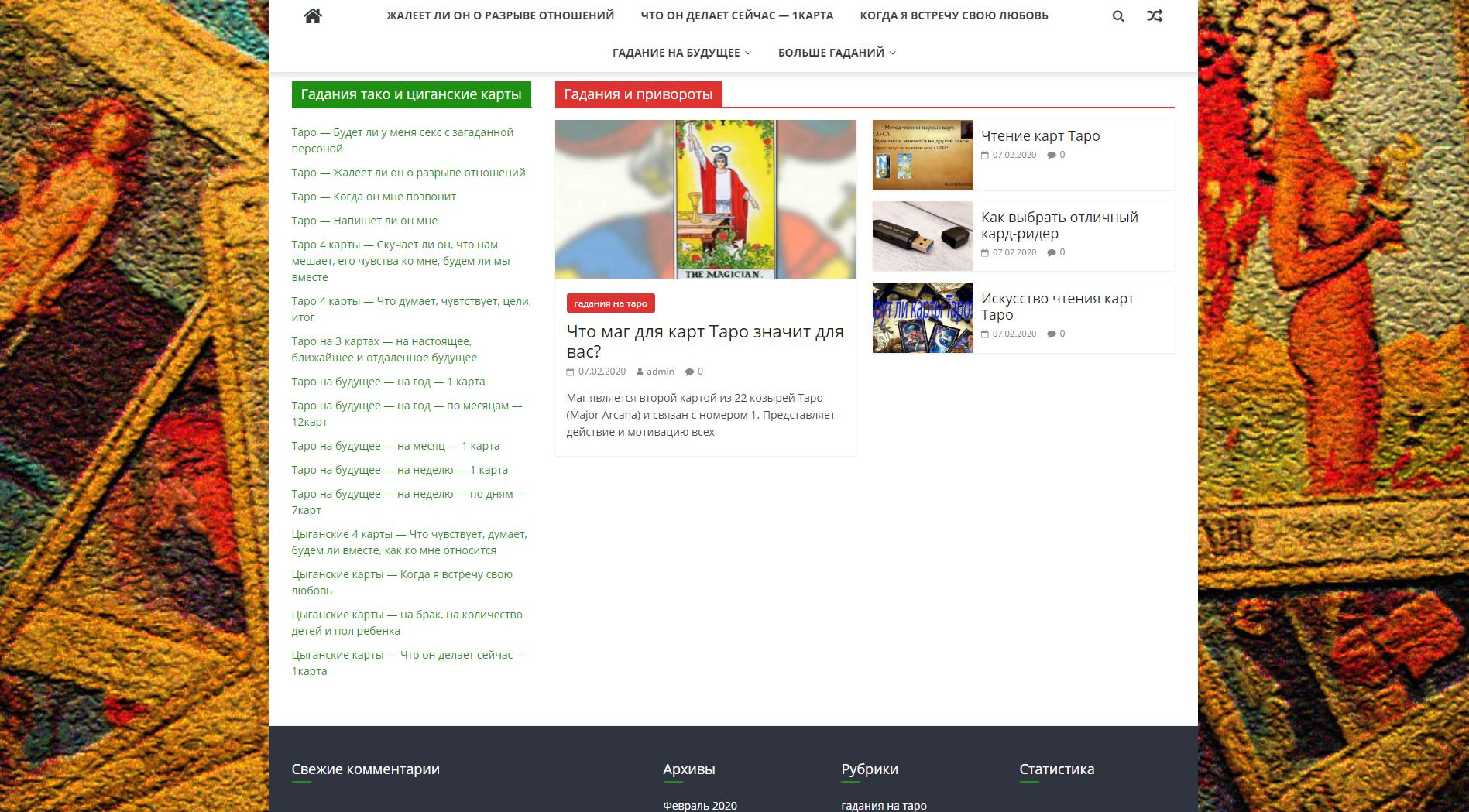This screenshot has width=1469, height=812.
Task: Open the USB card-reader thumbnail
Action: click(x=923, y=236)
